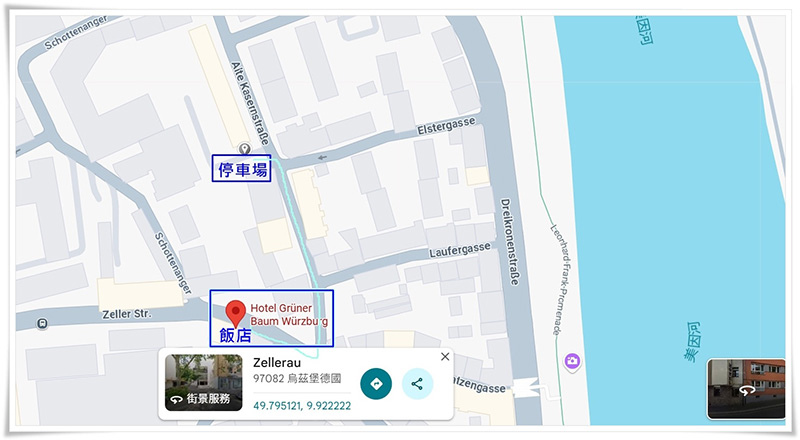Click the one-way arrow on Elstergasse
The height and width of the screenshot is (440, 800).
pos(322,158)
